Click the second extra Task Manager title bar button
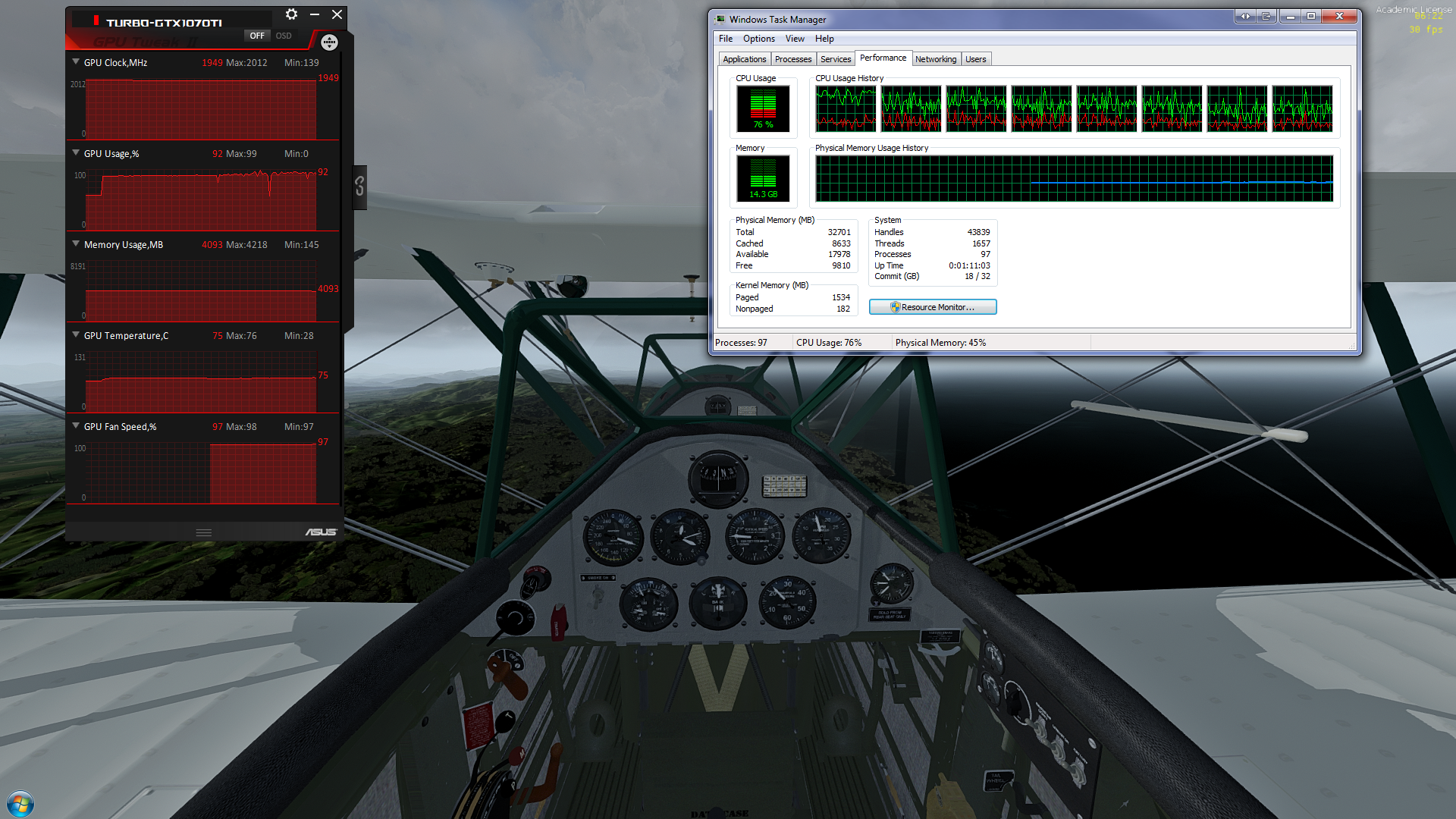1456x819 pixels. coord(1267,16)
